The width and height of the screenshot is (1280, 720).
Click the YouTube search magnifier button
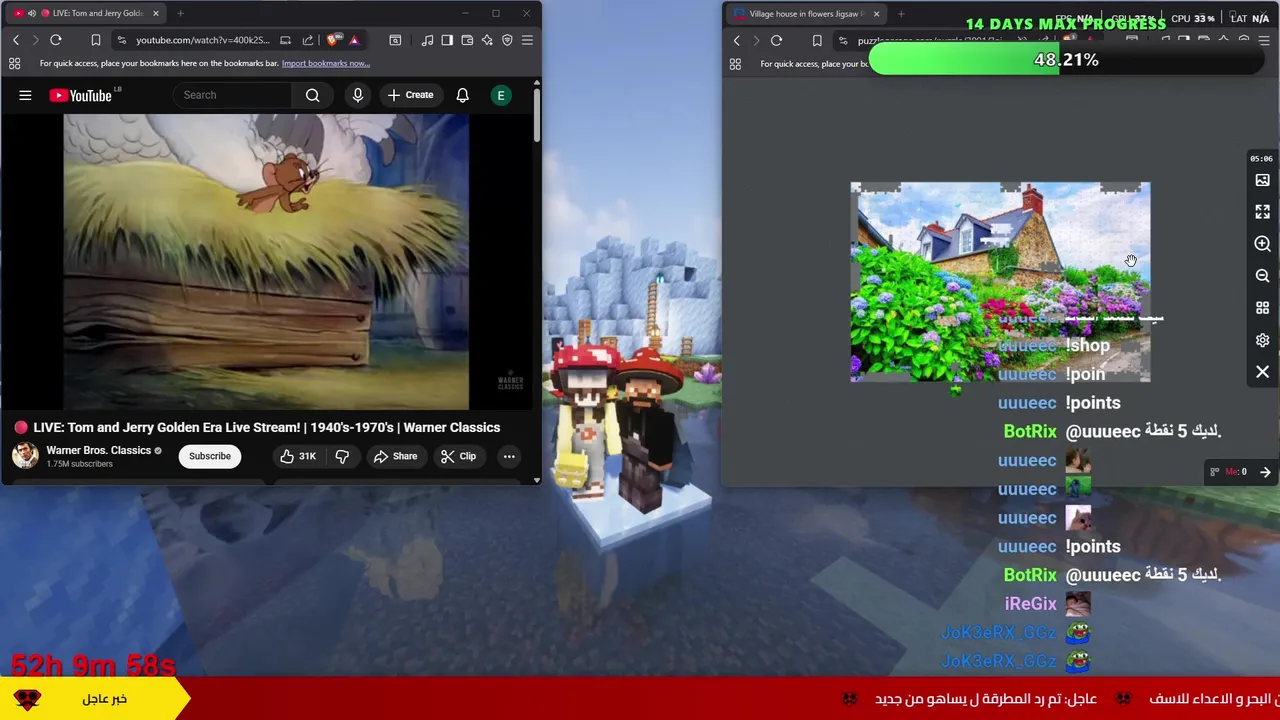tap(313, 95)
